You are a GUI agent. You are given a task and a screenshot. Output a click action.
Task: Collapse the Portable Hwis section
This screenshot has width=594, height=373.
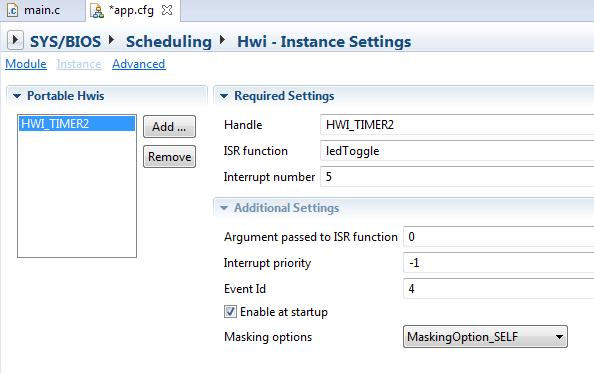(17, 96)
